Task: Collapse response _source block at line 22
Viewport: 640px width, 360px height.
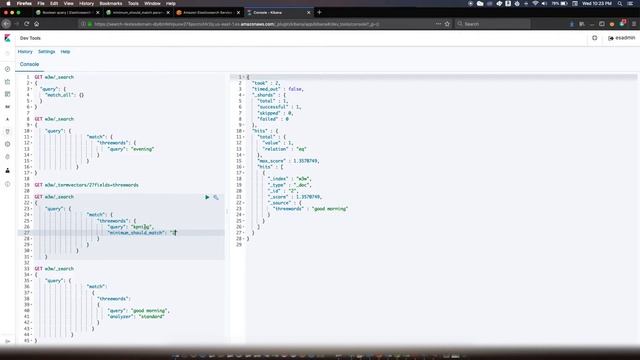Action: pyautogui.click(x=244, y=203)
